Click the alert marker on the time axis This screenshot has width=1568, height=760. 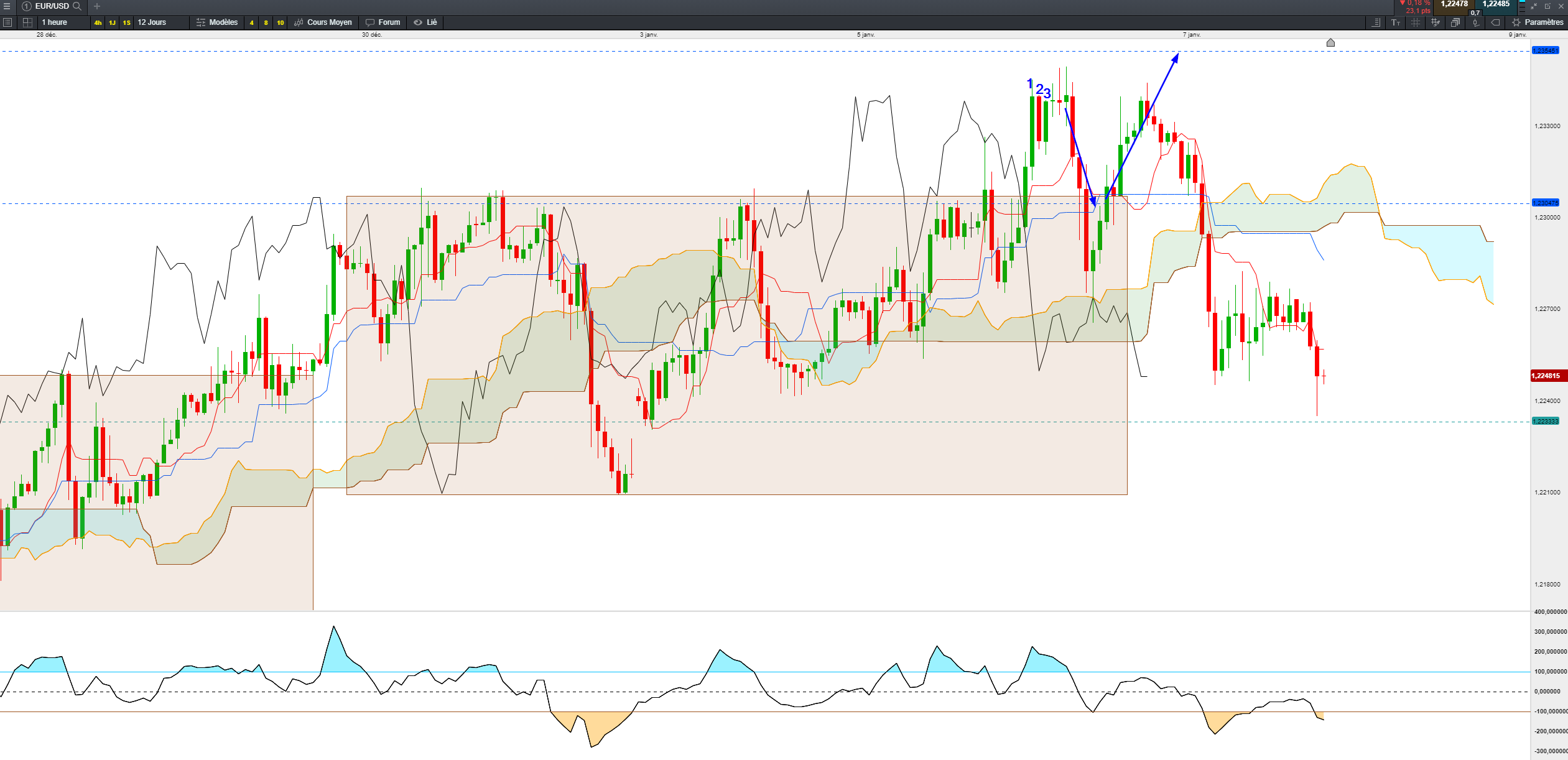pos(1330,42)
